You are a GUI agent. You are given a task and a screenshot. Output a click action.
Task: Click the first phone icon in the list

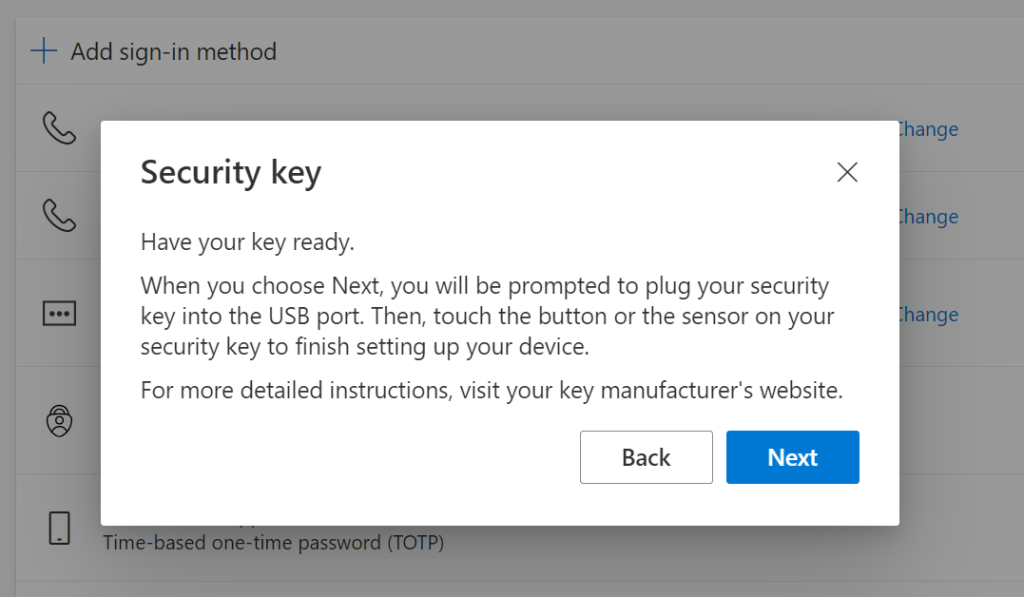[59, 128]
